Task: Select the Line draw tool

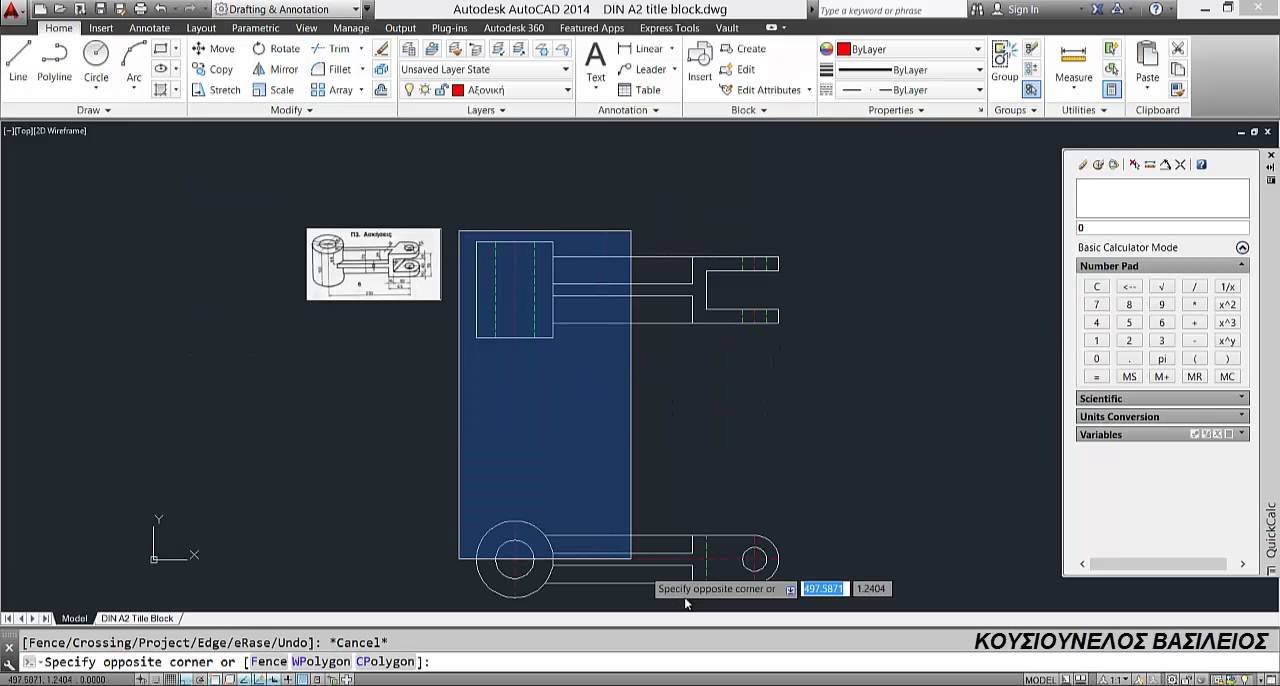Action: [x=18, y=62]
